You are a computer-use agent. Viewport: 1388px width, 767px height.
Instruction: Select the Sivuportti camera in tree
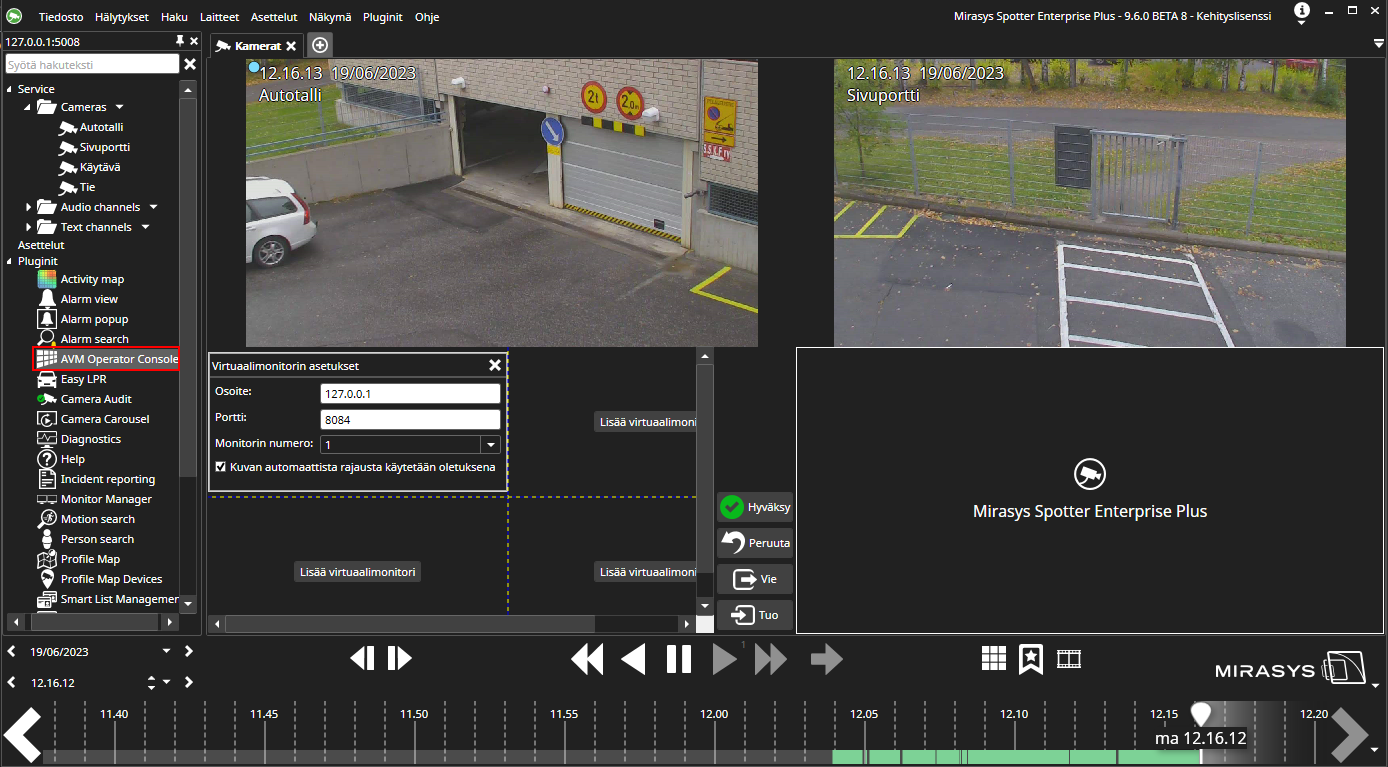point(104,147)
